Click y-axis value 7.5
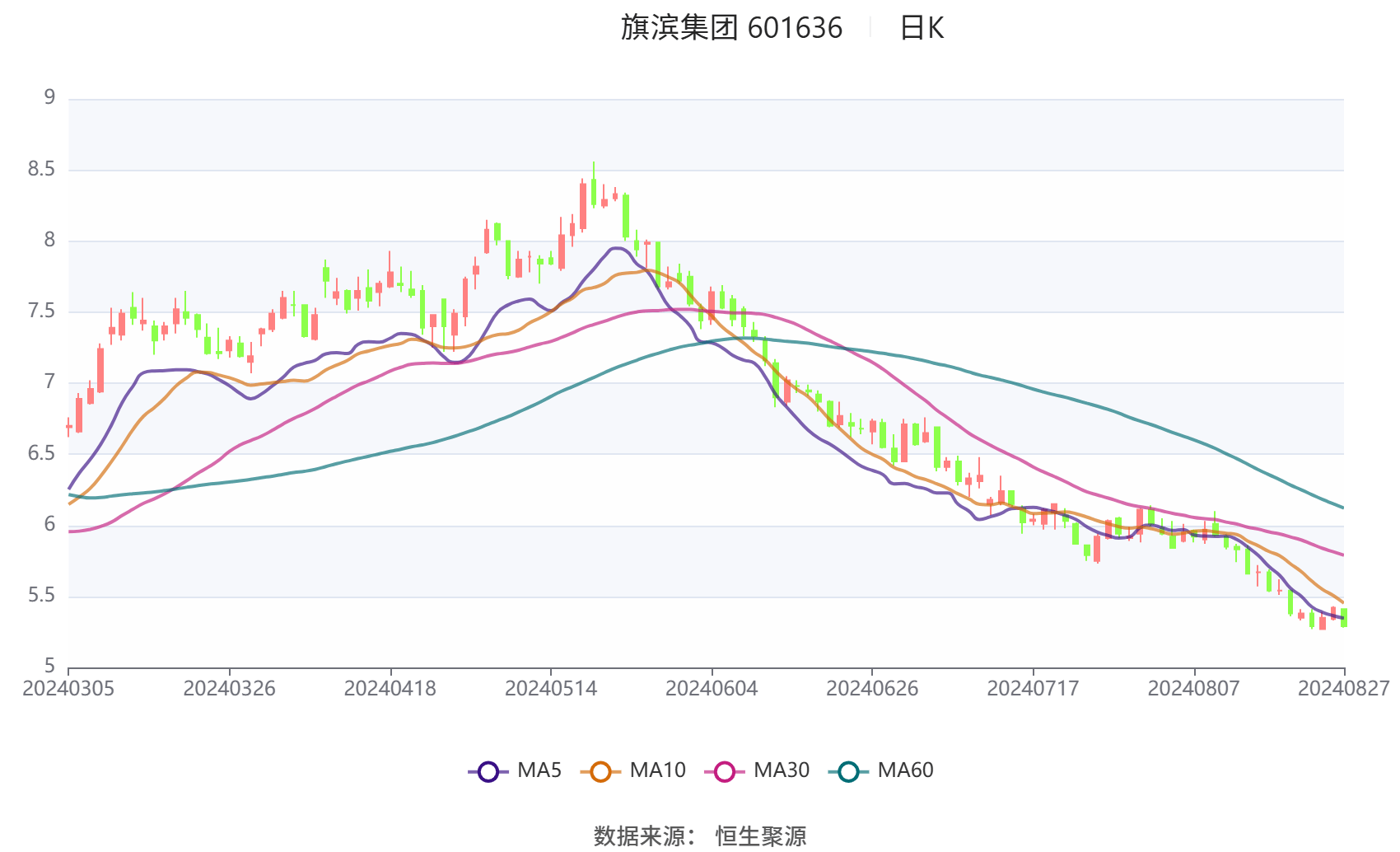The width and height of the screenshot is (1400, 852). [41, 311]
